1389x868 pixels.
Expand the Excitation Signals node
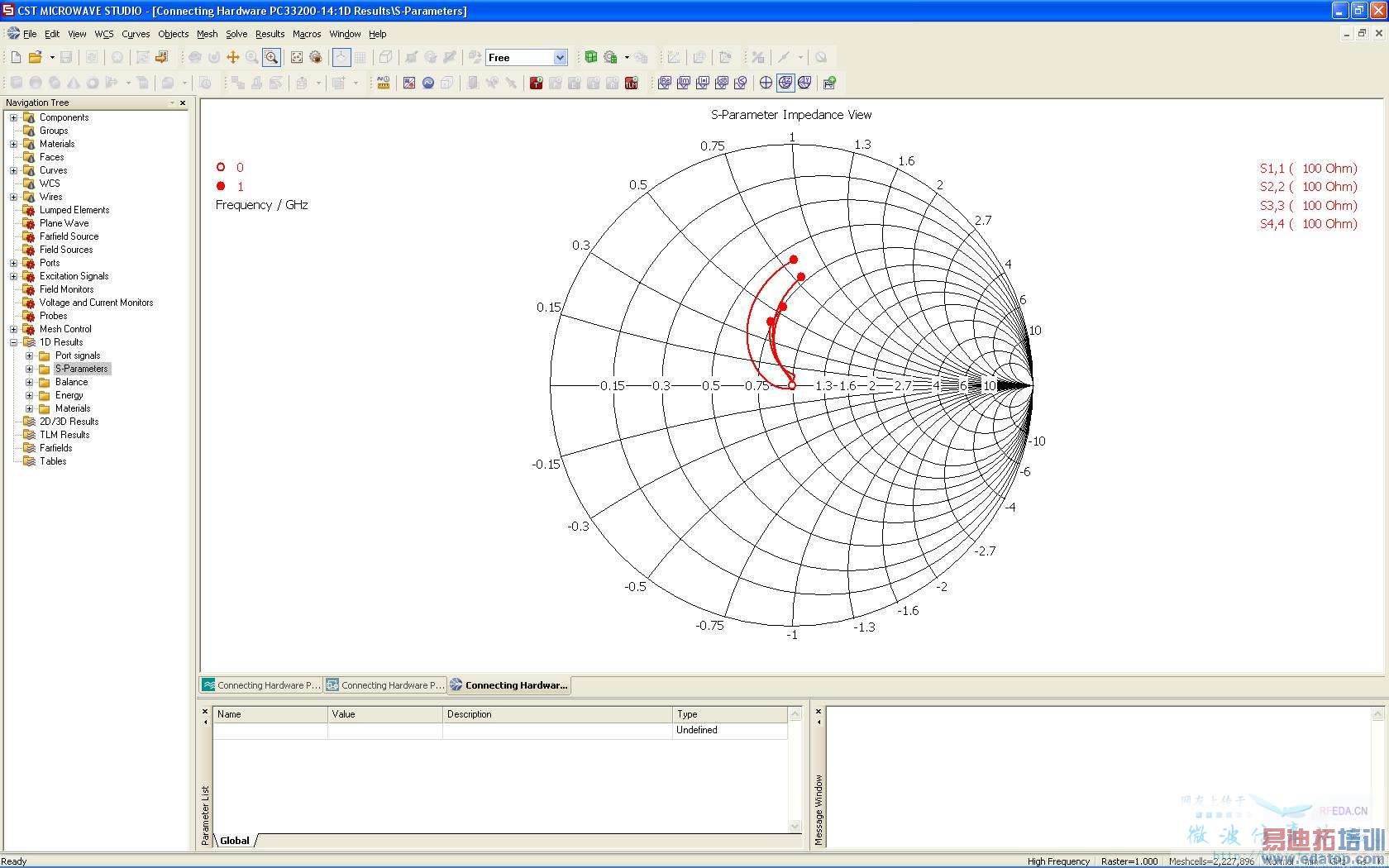[x=13, y=276]
